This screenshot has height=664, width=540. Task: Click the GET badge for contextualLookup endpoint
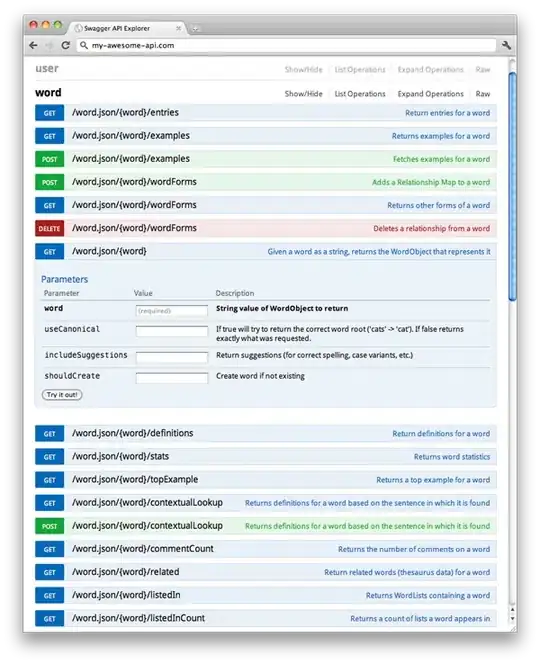(x=50, y=503)
